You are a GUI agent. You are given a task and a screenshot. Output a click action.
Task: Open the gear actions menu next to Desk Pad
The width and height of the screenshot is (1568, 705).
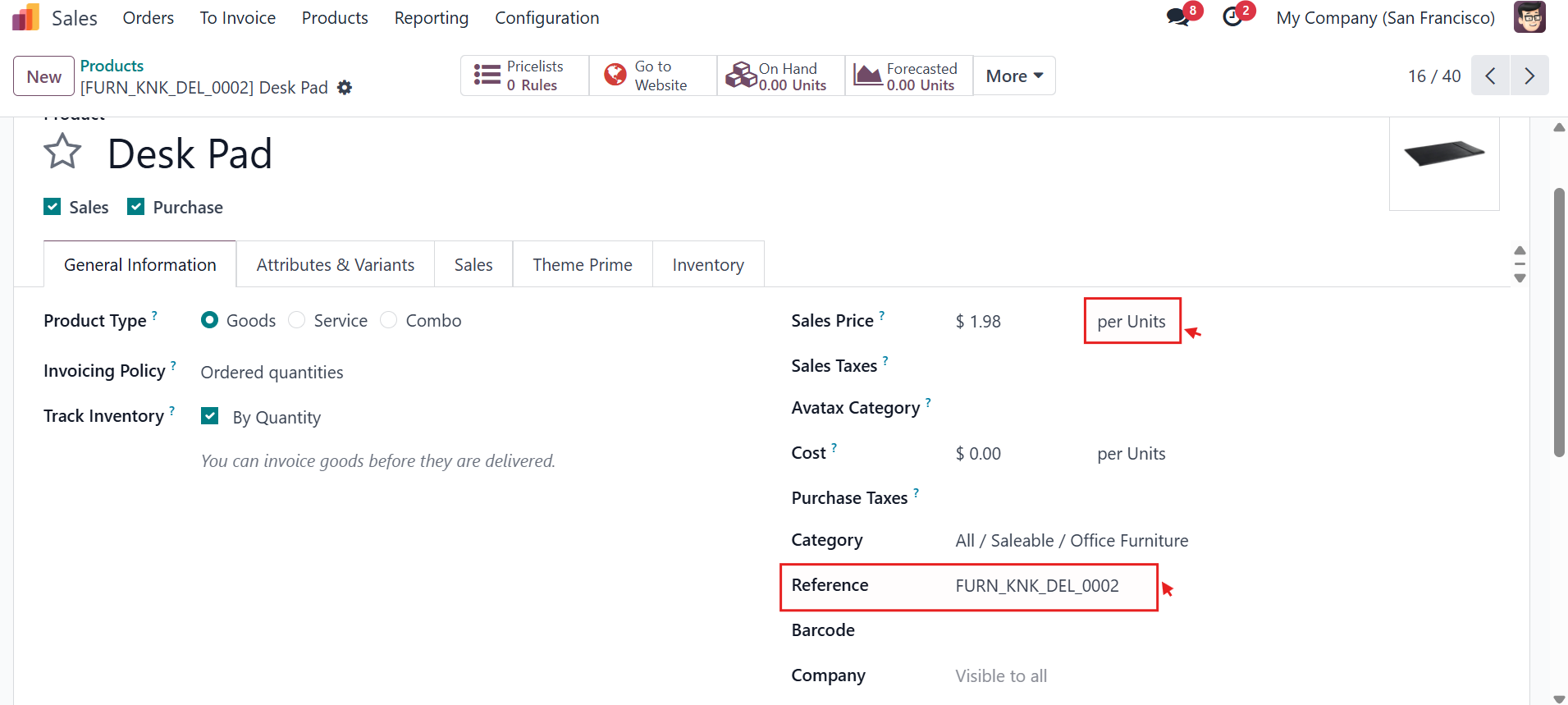[x=345, y=88]
